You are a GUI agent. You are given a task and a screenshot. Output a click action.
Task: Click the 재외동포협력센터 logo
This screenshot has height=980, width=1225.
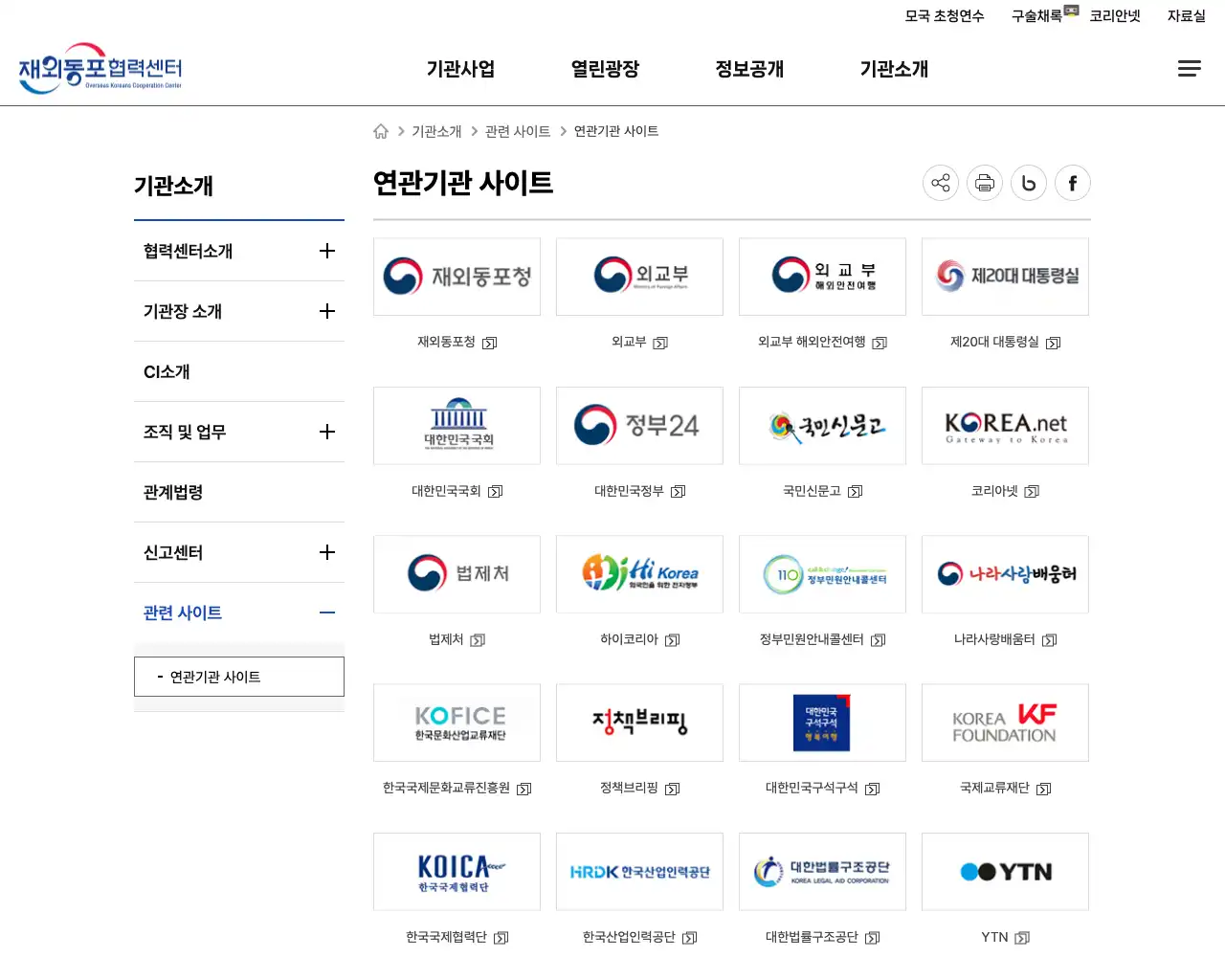[x=100, y=68]
